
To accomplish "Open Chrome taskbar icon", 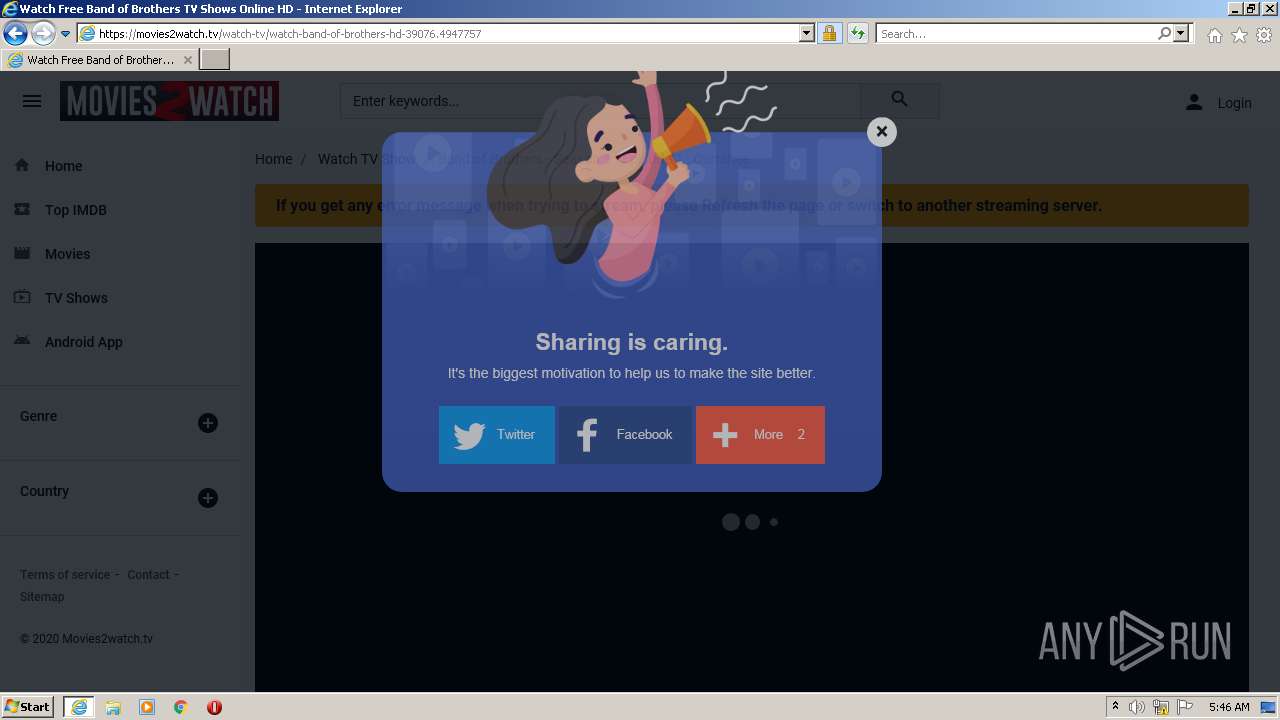I will 181,707.
